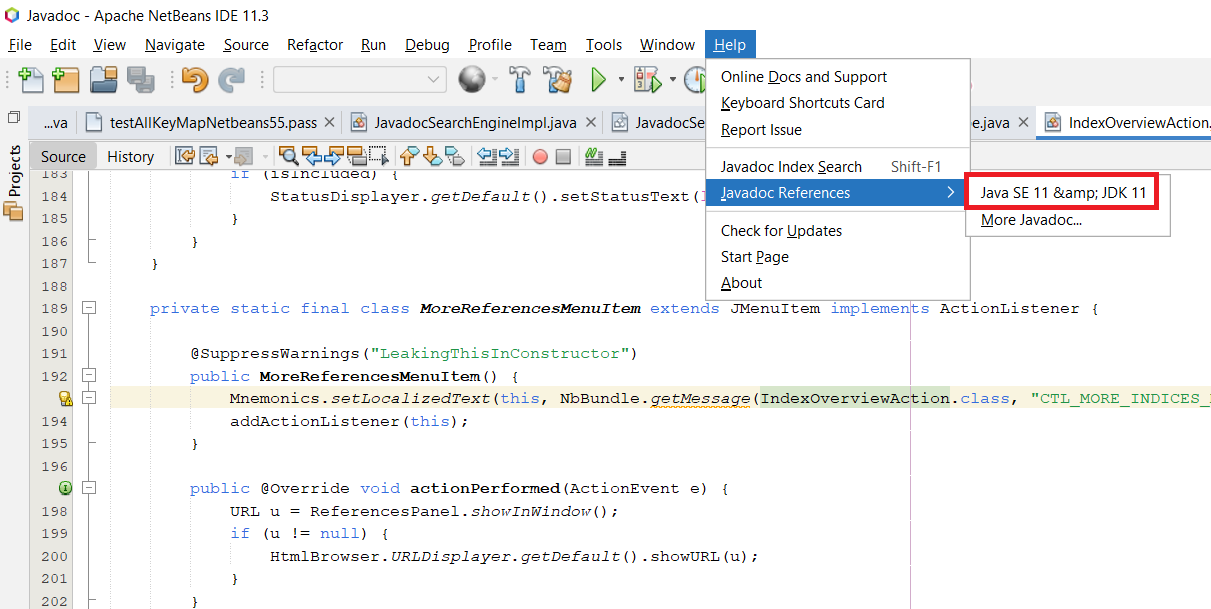Select Report Issue in the Help menu

tap(837, 130)
